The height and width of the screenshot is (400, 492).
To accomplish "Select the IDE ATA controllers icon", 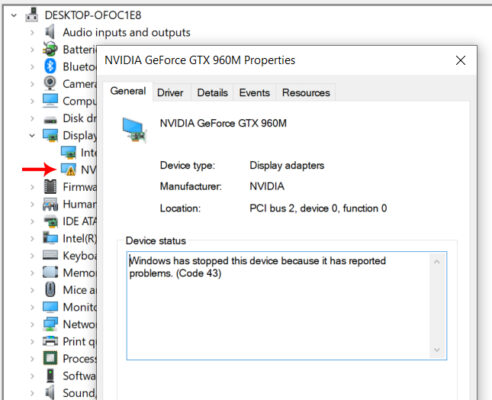I will click(50, 221).
